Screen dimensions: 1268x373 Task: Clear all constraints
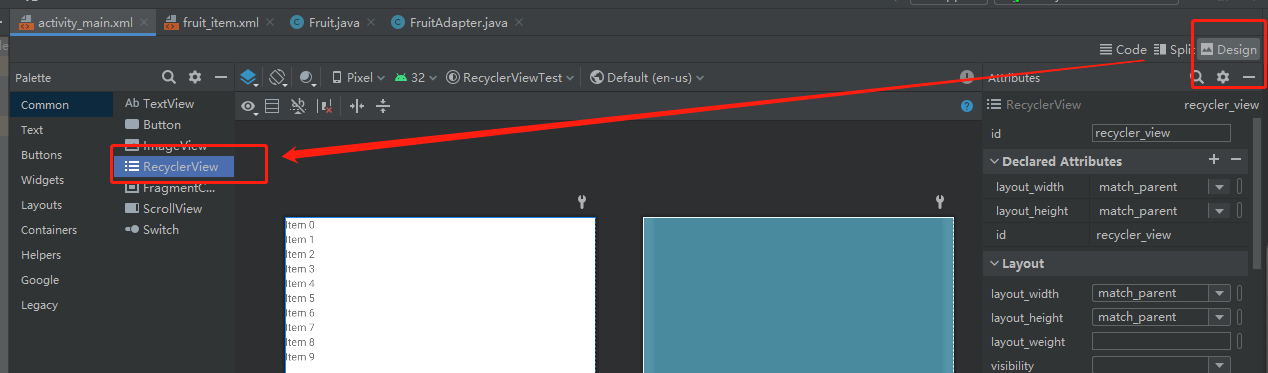tap(324, 106)
